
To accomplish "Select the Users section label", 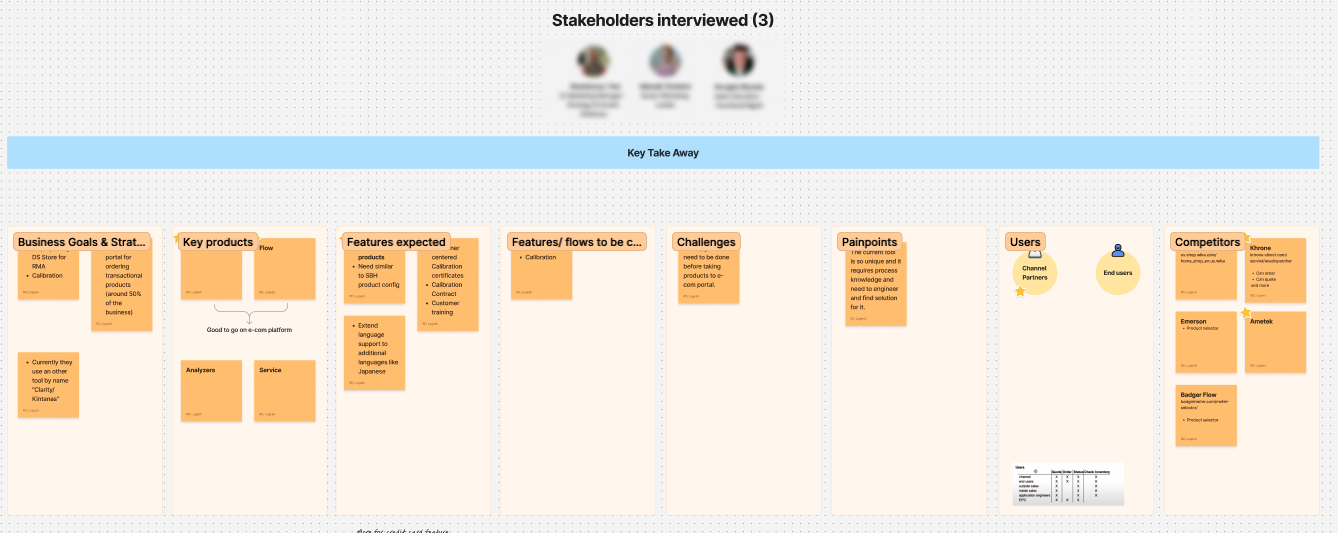I will 1025,242.
